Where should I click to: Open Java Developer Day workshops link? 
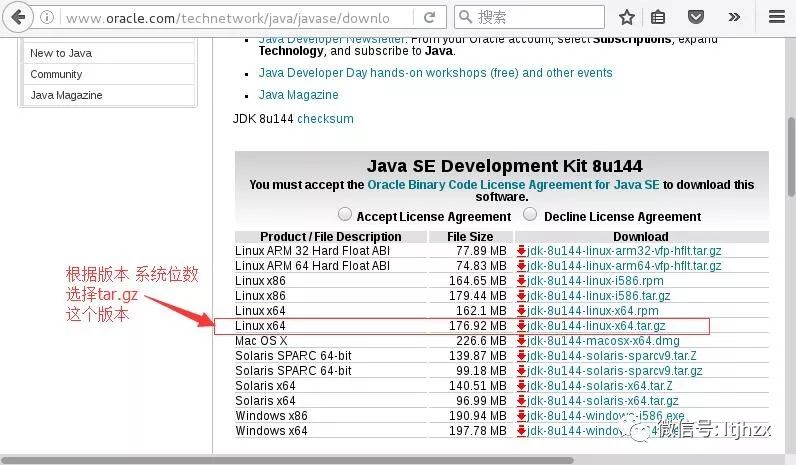(435, 73)
